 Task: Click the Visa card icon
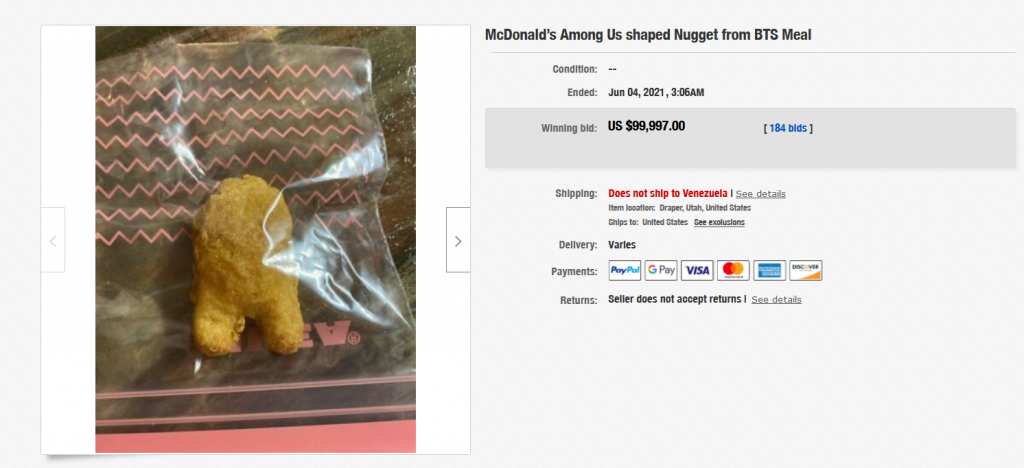tap(697, 270)
